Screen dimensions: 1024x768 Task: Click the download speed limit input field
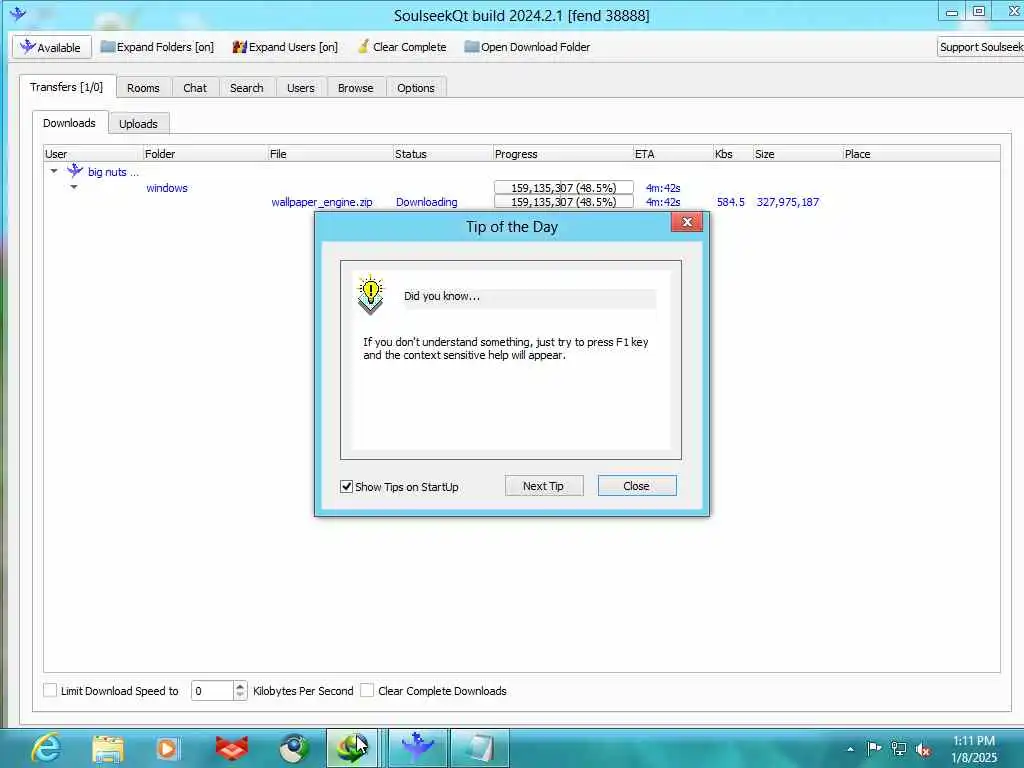pyautogui.click(x=212, y=690)
